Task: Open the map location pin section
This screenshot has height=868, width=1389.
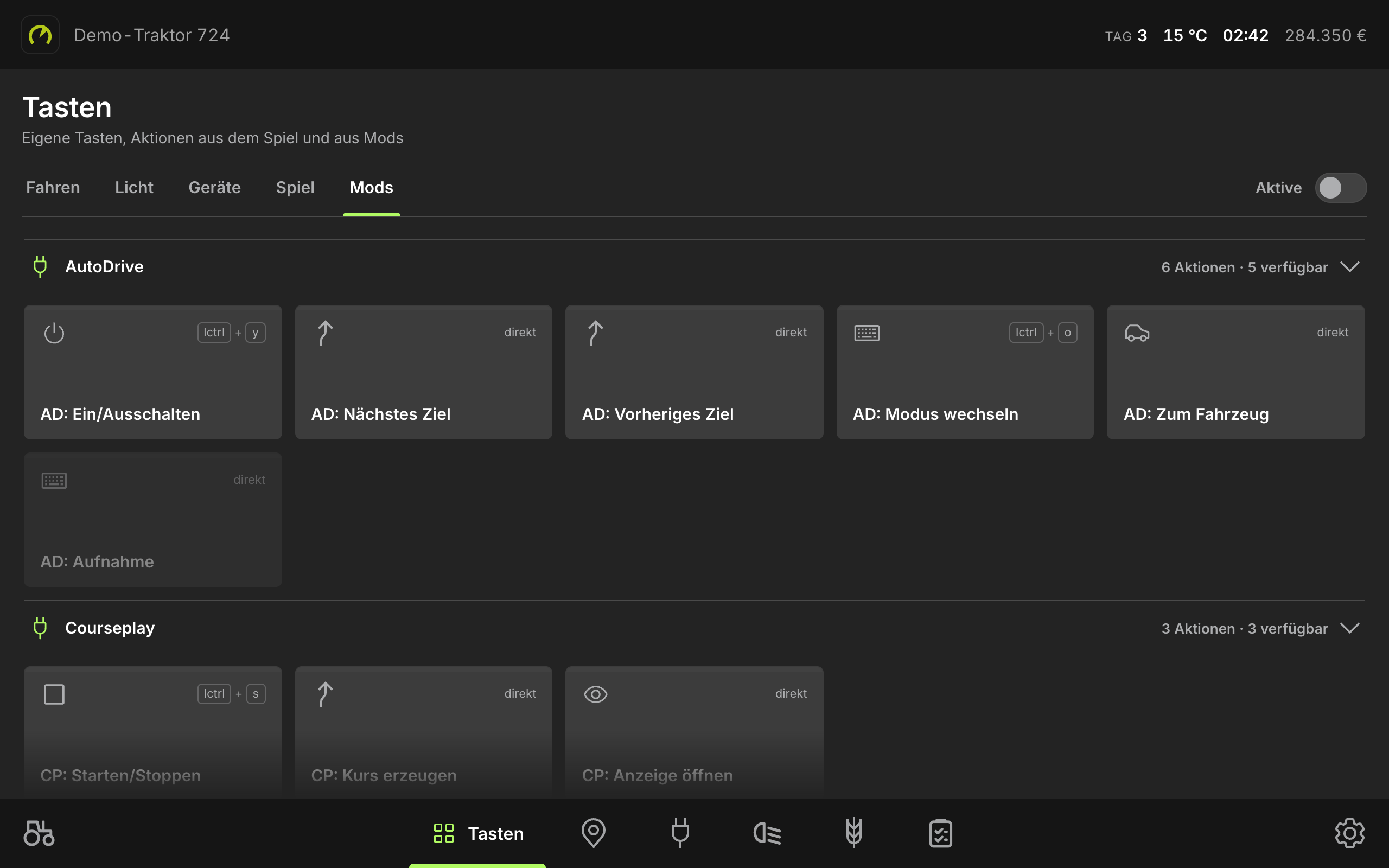Action: pos(594,833)
